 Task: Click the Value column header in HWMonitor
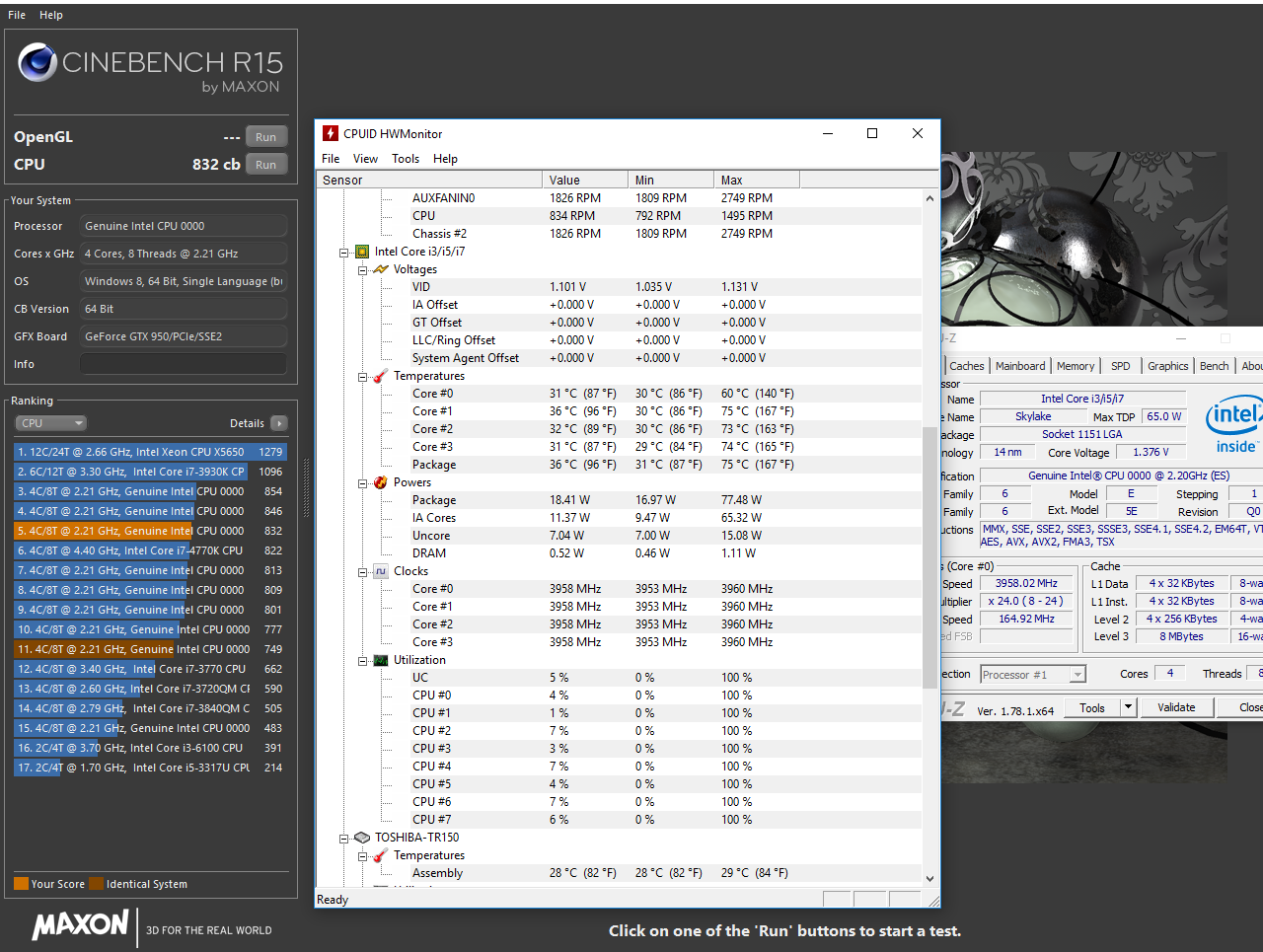click(x=585, y=180)
